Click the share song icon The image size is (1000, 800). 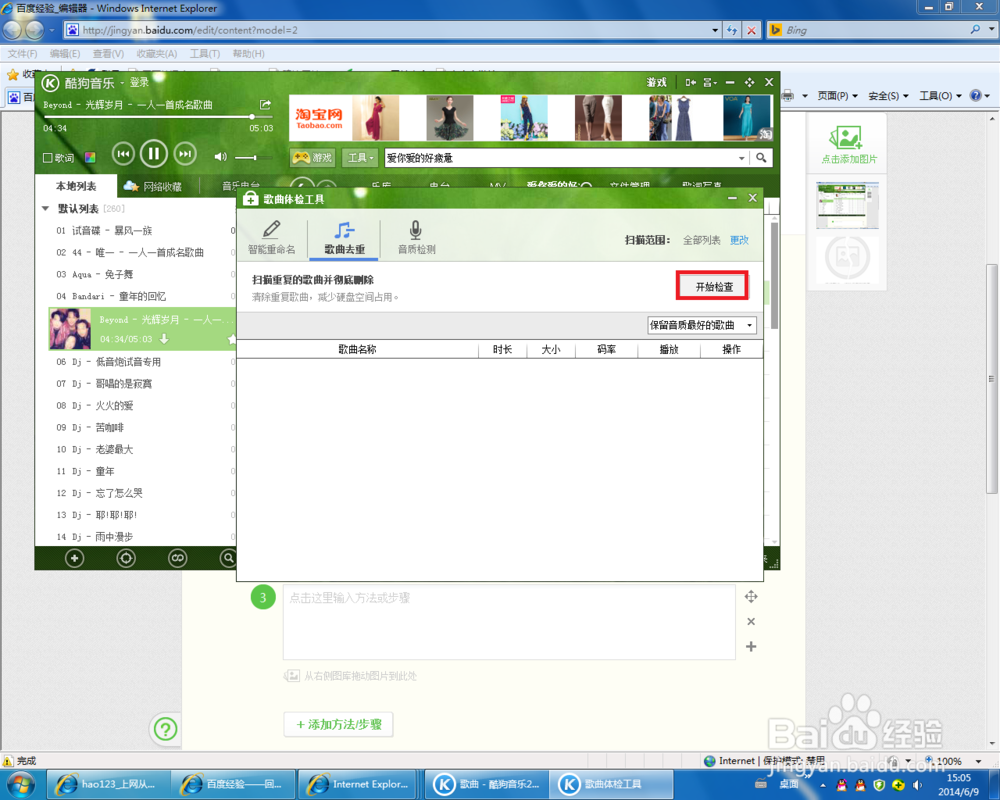coord(265,104)
